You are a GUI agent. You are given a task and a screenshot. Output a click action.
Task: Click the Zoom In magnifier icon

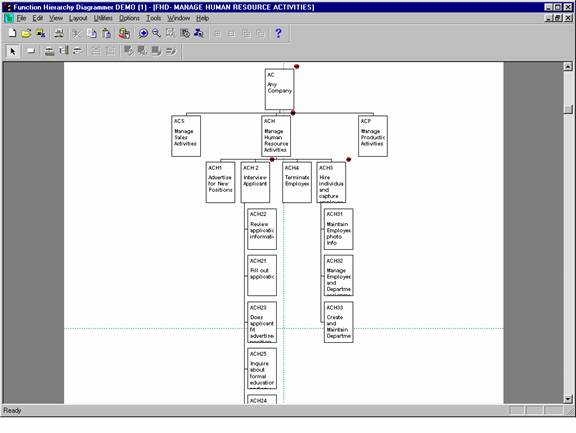143,33
